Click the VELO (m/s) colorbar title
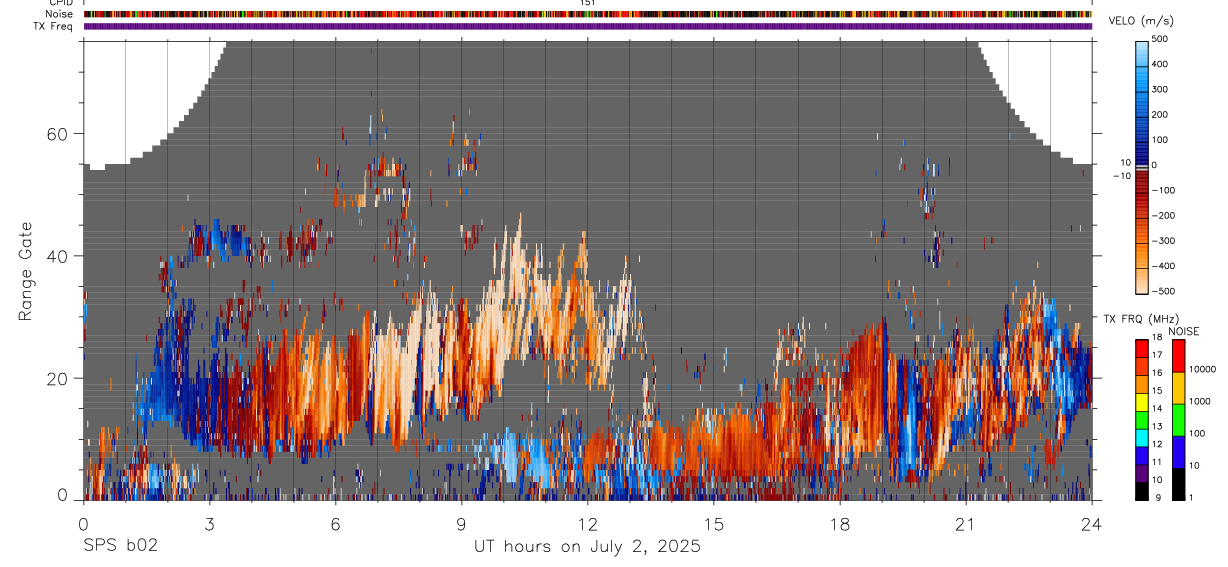The height and width of the screenshot is (567, 1228). click(x=1143, y=21)
